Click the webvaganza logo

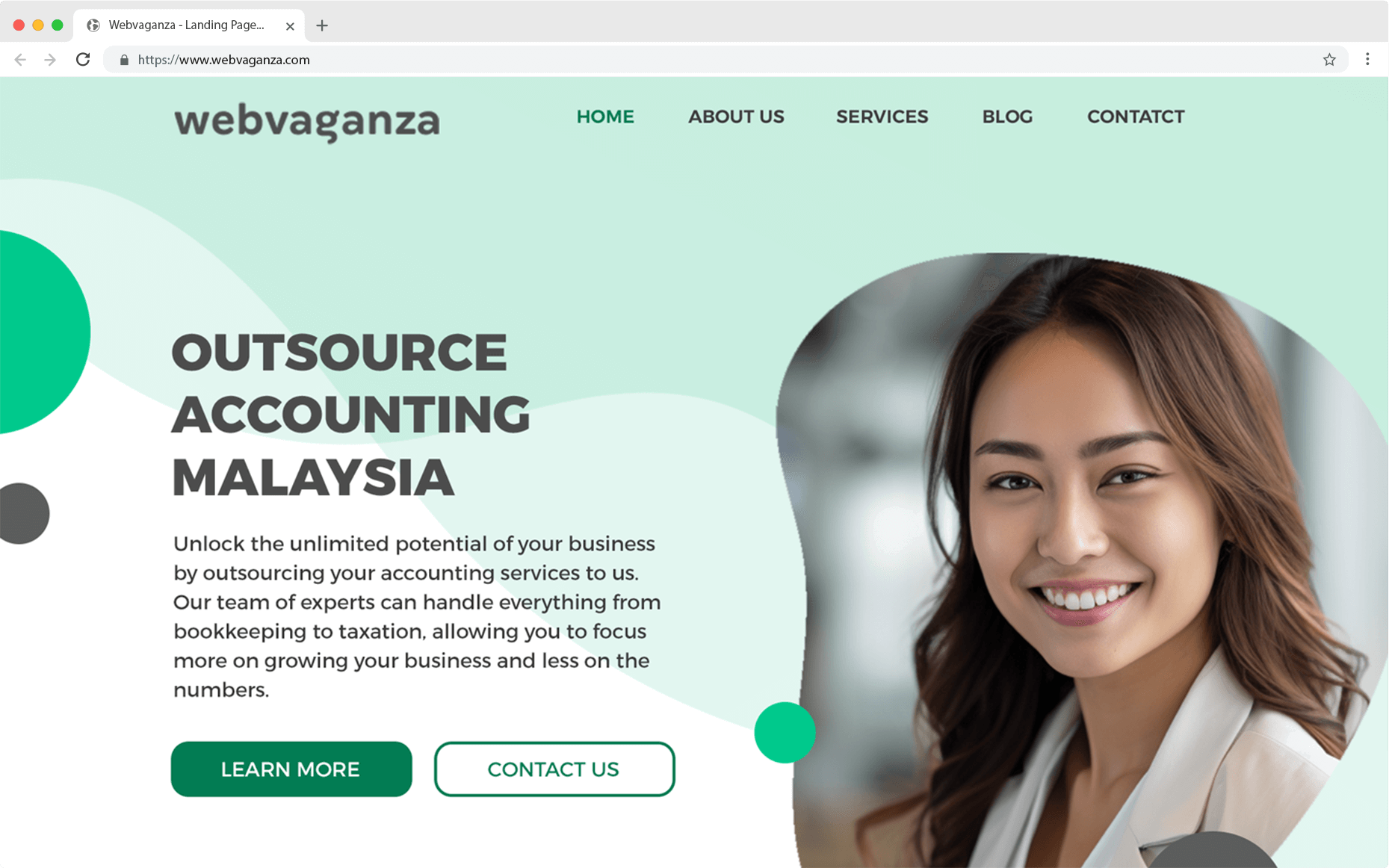pos(307,121)
